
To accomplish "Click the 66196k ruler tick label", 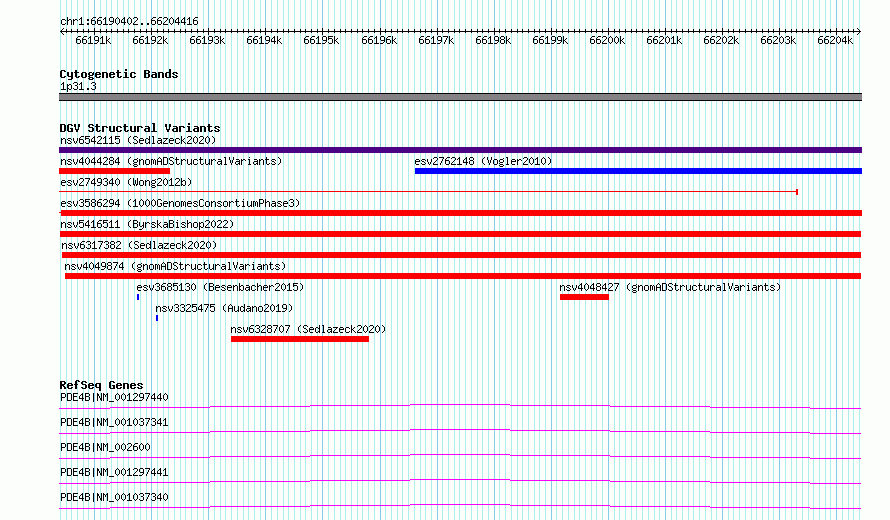I will 379,40.
